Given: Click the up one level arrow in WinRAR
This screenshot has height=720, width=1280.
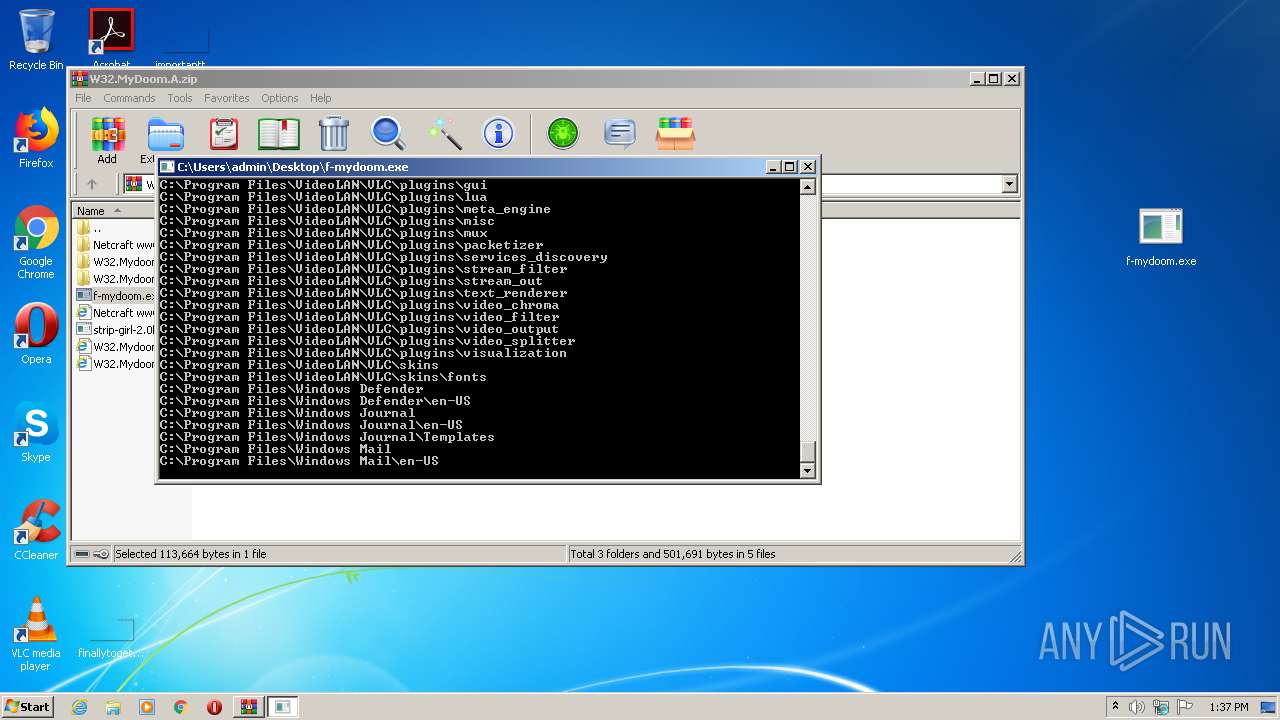Looking at the screenshot, I should point(92,184).
